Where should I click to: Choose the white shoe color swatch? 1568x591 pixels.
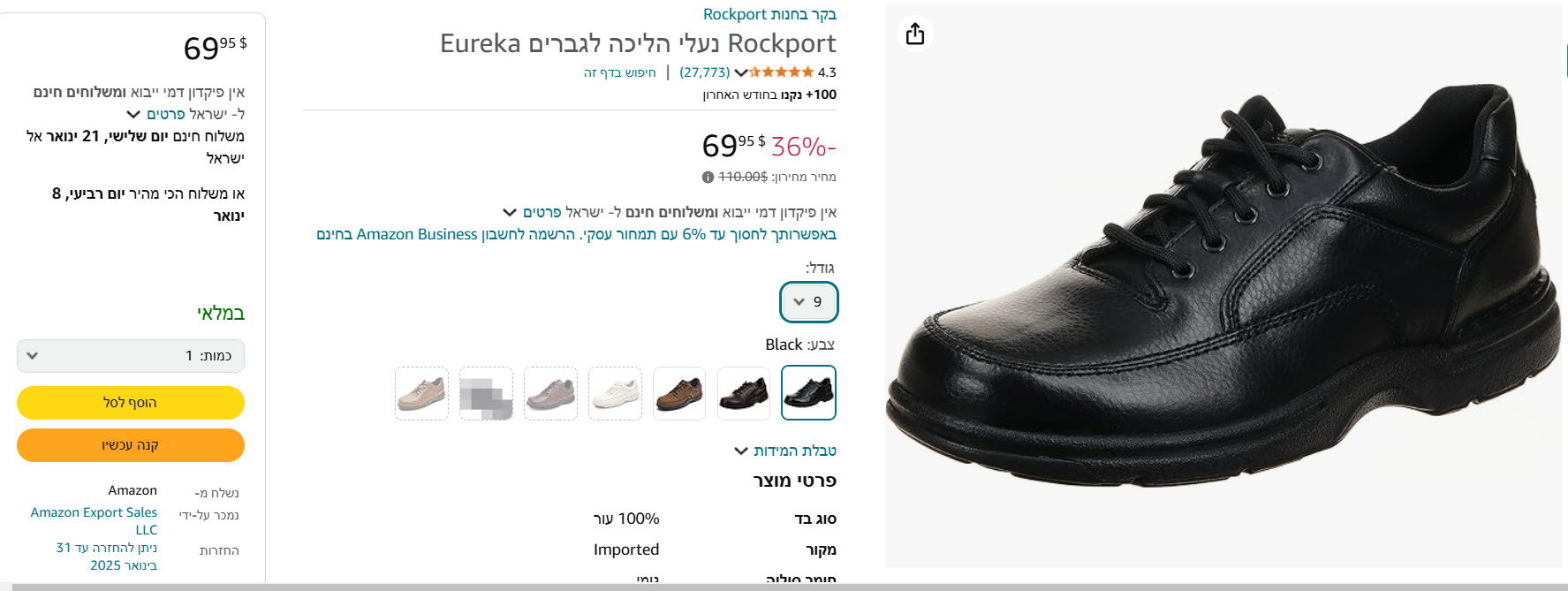tap(615, 393)
